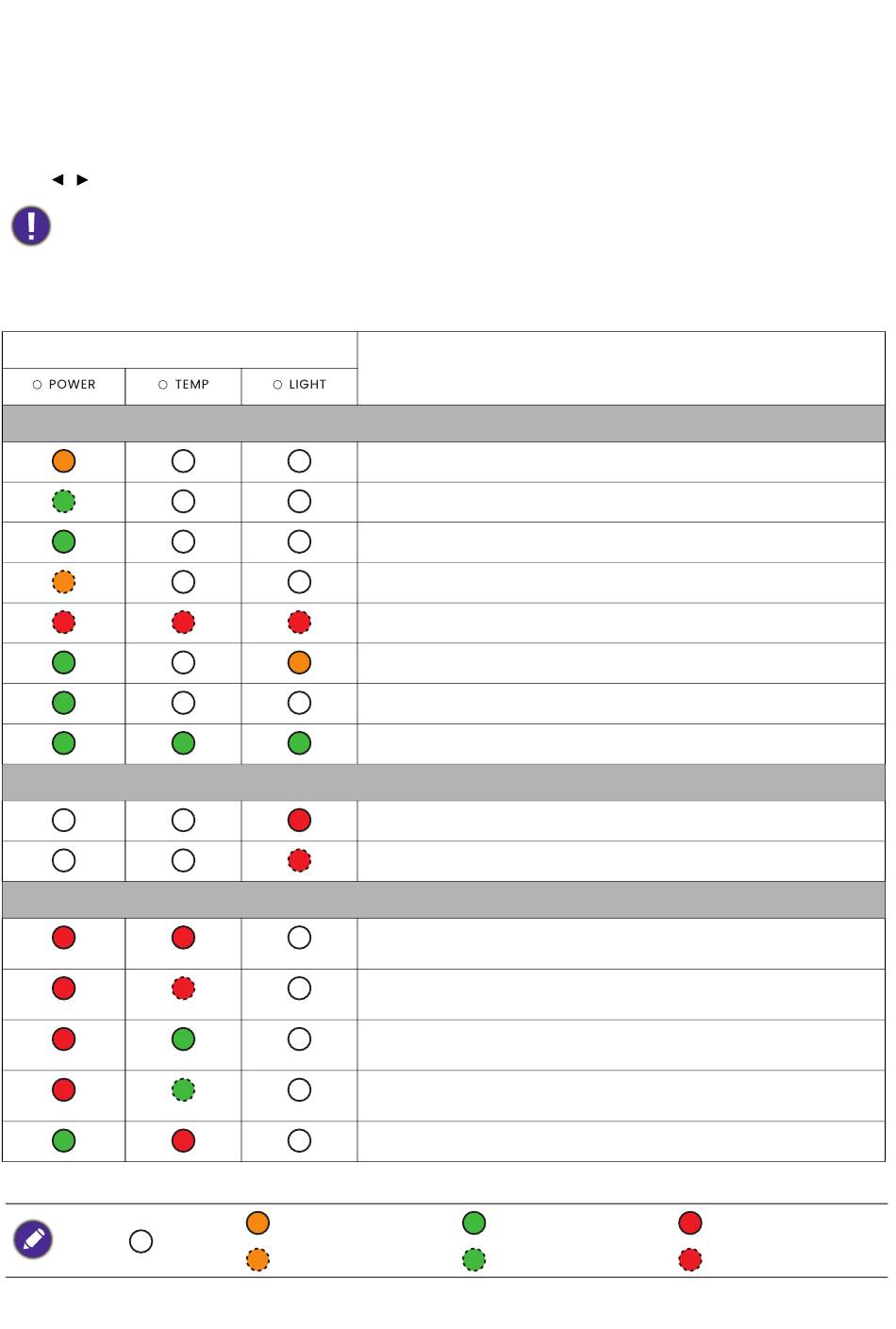
Task: Click the dashed orange circle in POWER column
Action: pyautogui.click(x=63, y=582)
